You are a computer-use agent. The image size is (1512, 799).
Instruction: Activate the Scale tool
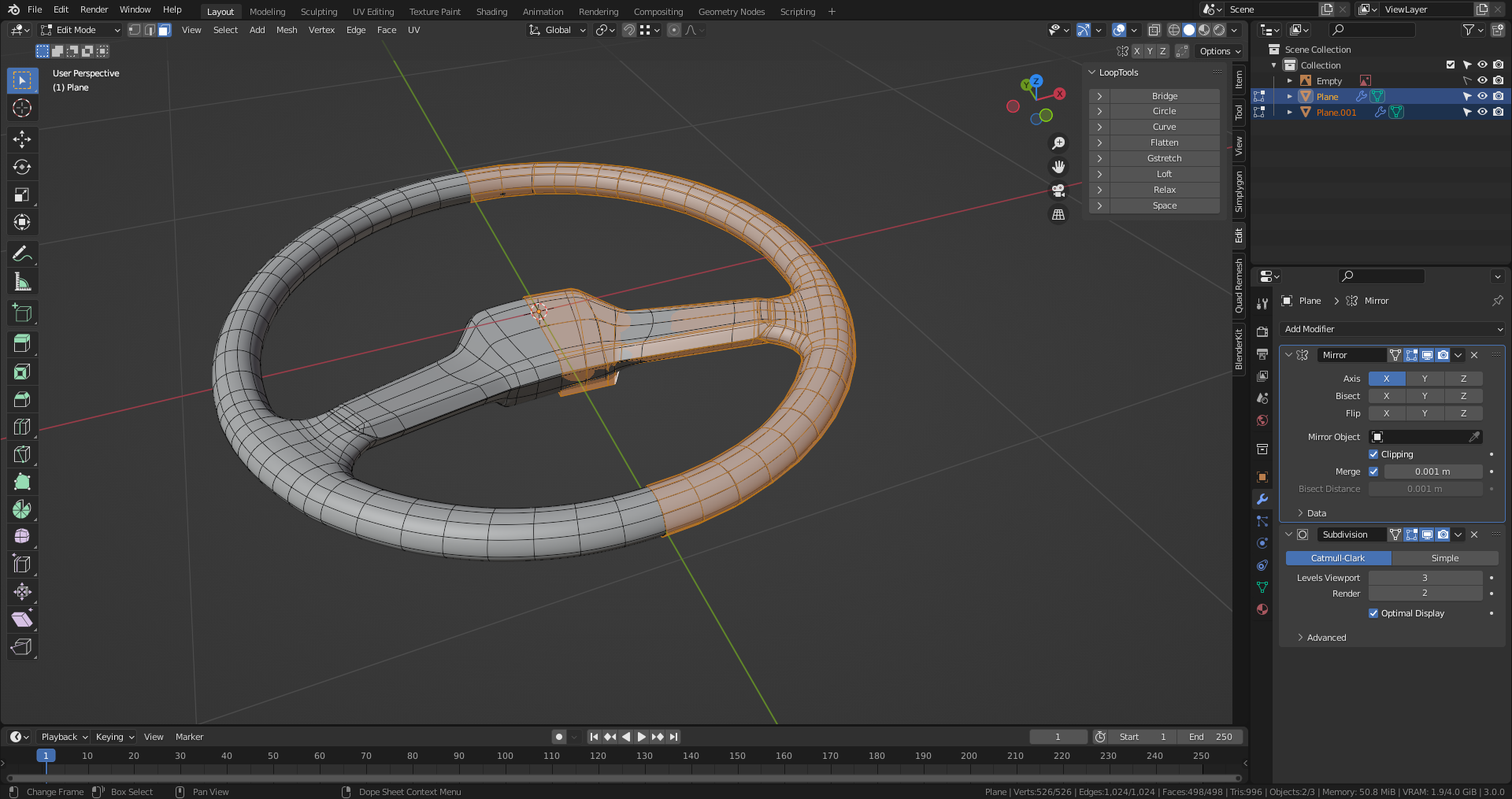tap(22, 194)
